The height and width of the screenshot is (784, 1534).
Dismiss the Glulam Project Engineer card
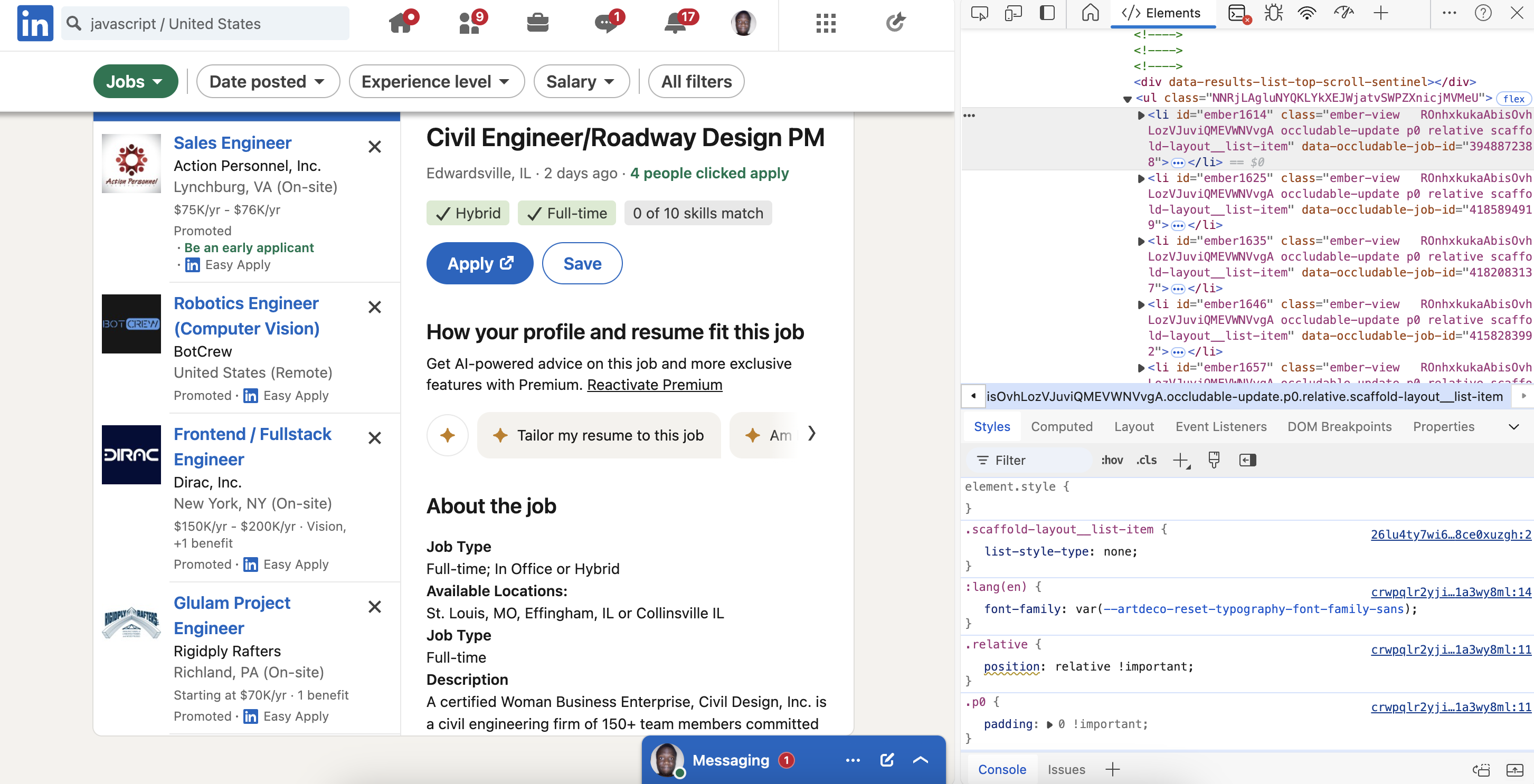click(375, 607)
